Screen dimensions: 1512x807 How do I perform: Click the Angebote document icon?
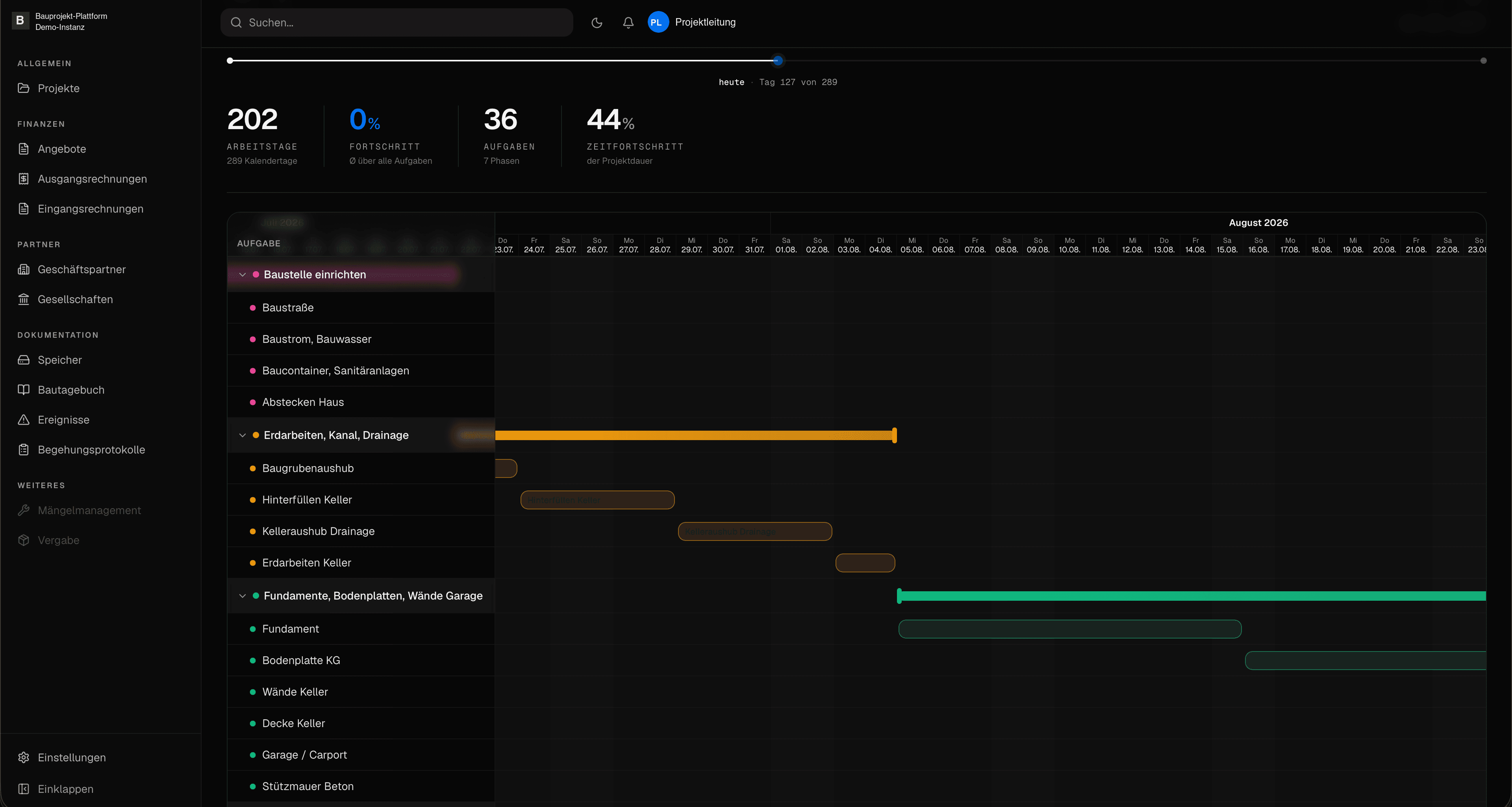point(24,149)
